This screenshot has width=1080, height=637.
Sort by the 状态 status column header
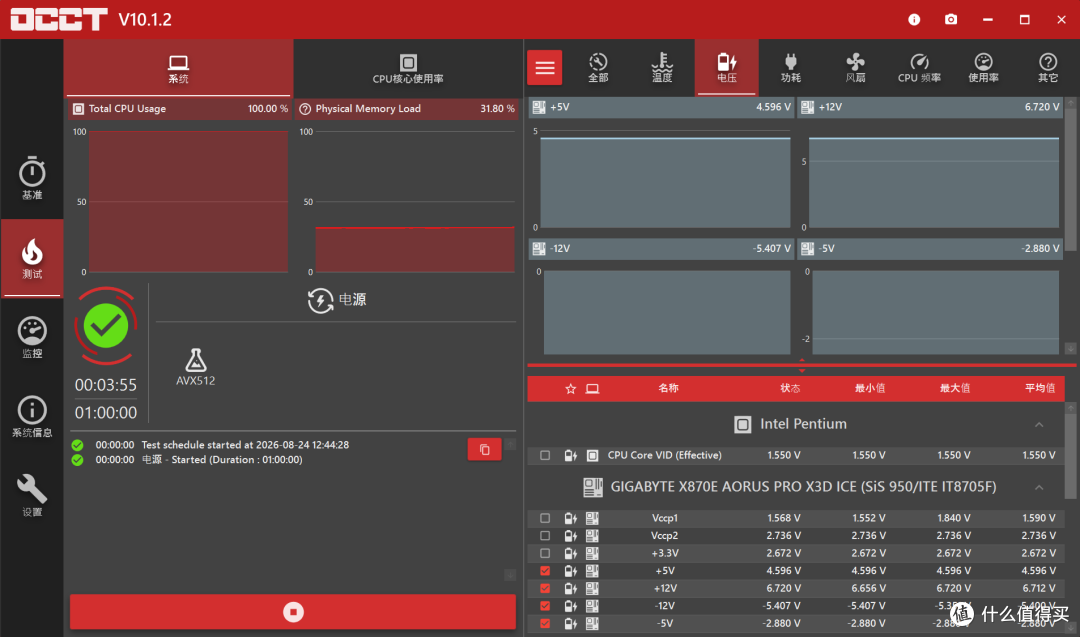click(x=790, y=388)
